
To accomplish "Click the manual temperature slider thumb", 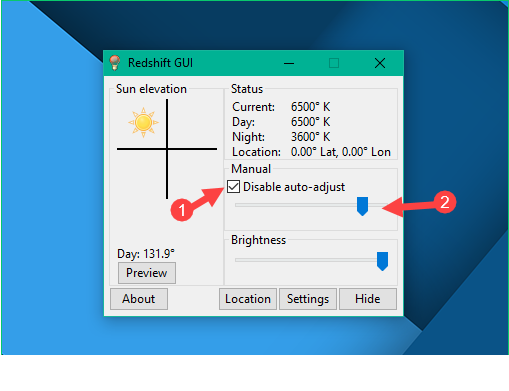I will click(362, 206).
